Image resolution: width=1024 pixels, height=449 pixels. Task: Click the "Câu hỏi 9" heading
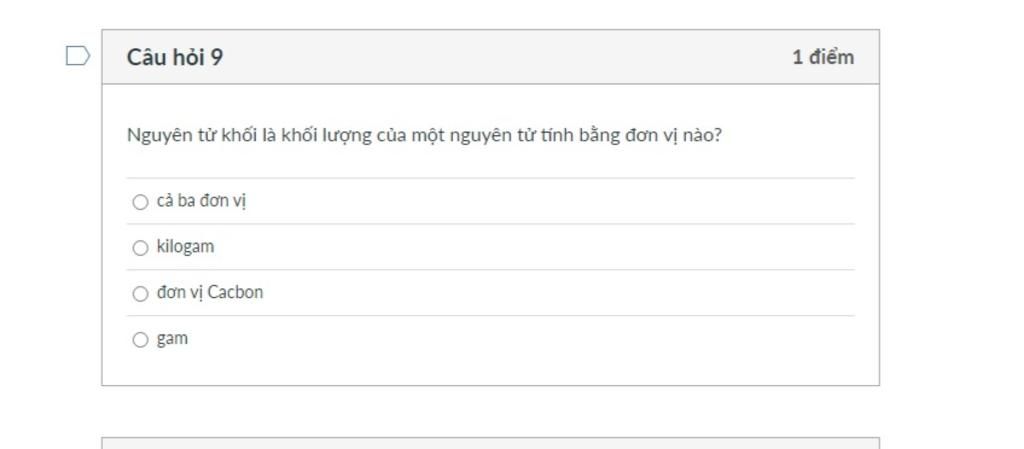(174, 57)
